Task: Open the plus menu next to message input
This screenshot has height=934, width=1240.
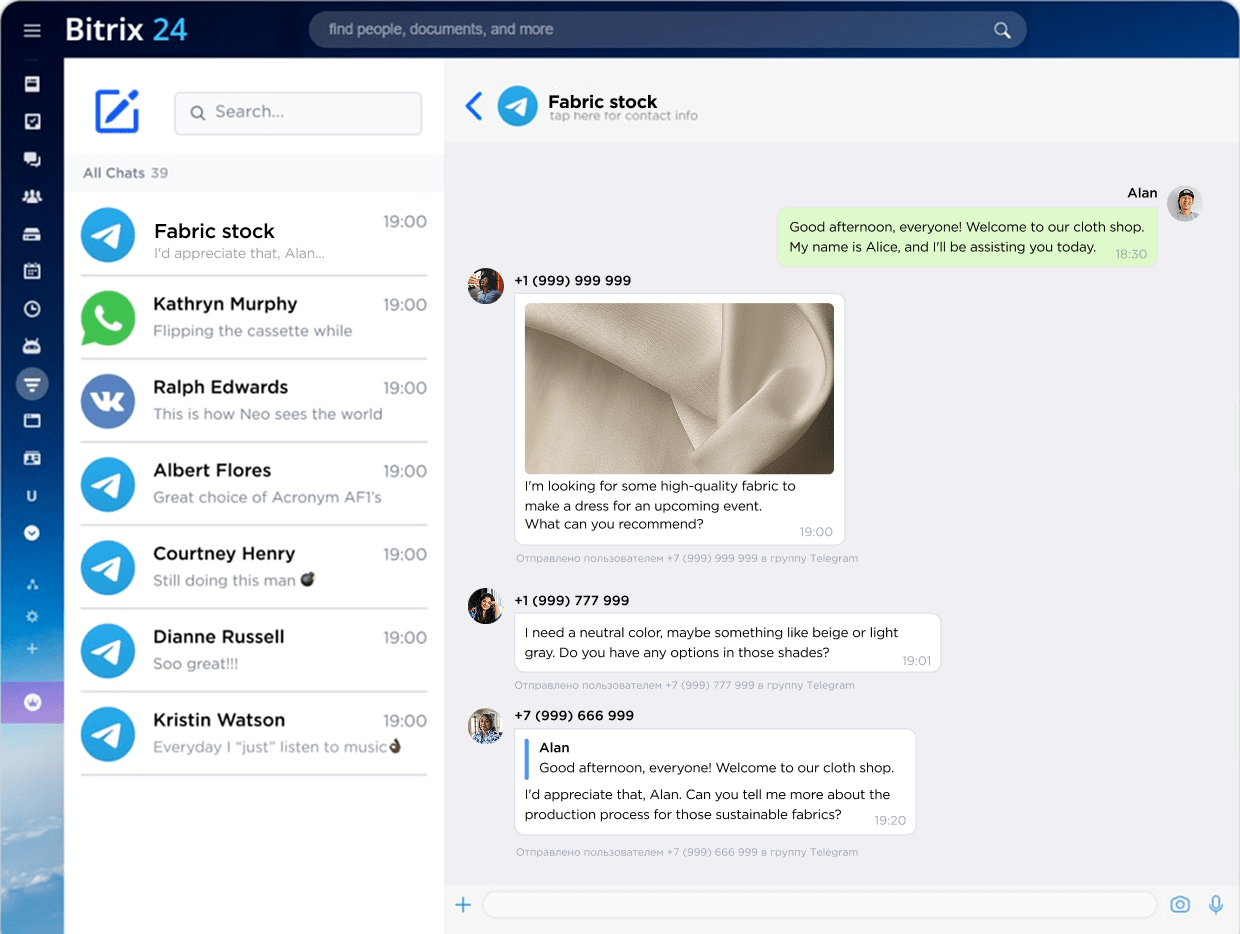Action: coord(463,904)
